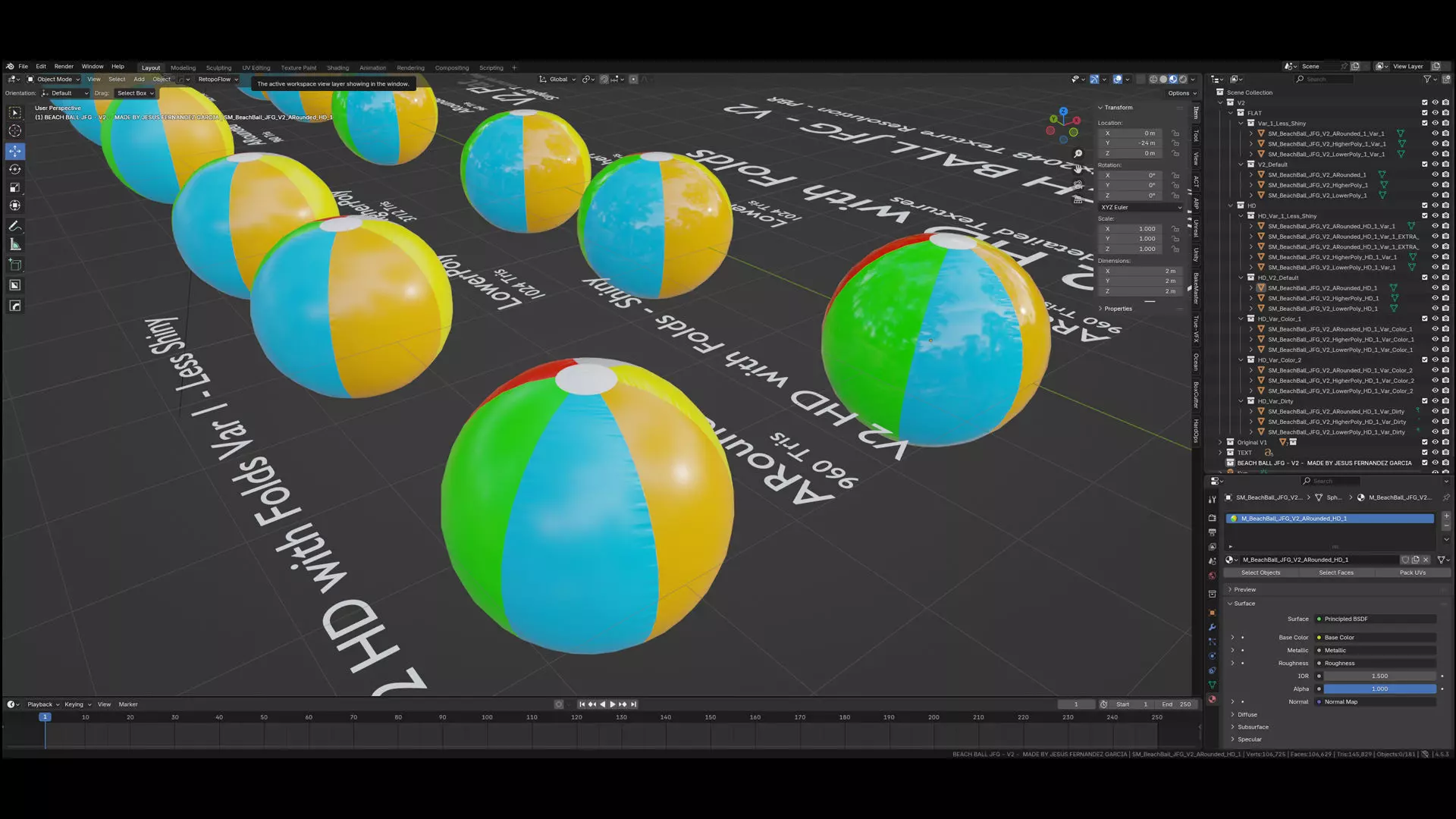Viewport: 1456px width, 819px height.
Task: Open the Material properties tab icon
Action: pos(1212,699)
